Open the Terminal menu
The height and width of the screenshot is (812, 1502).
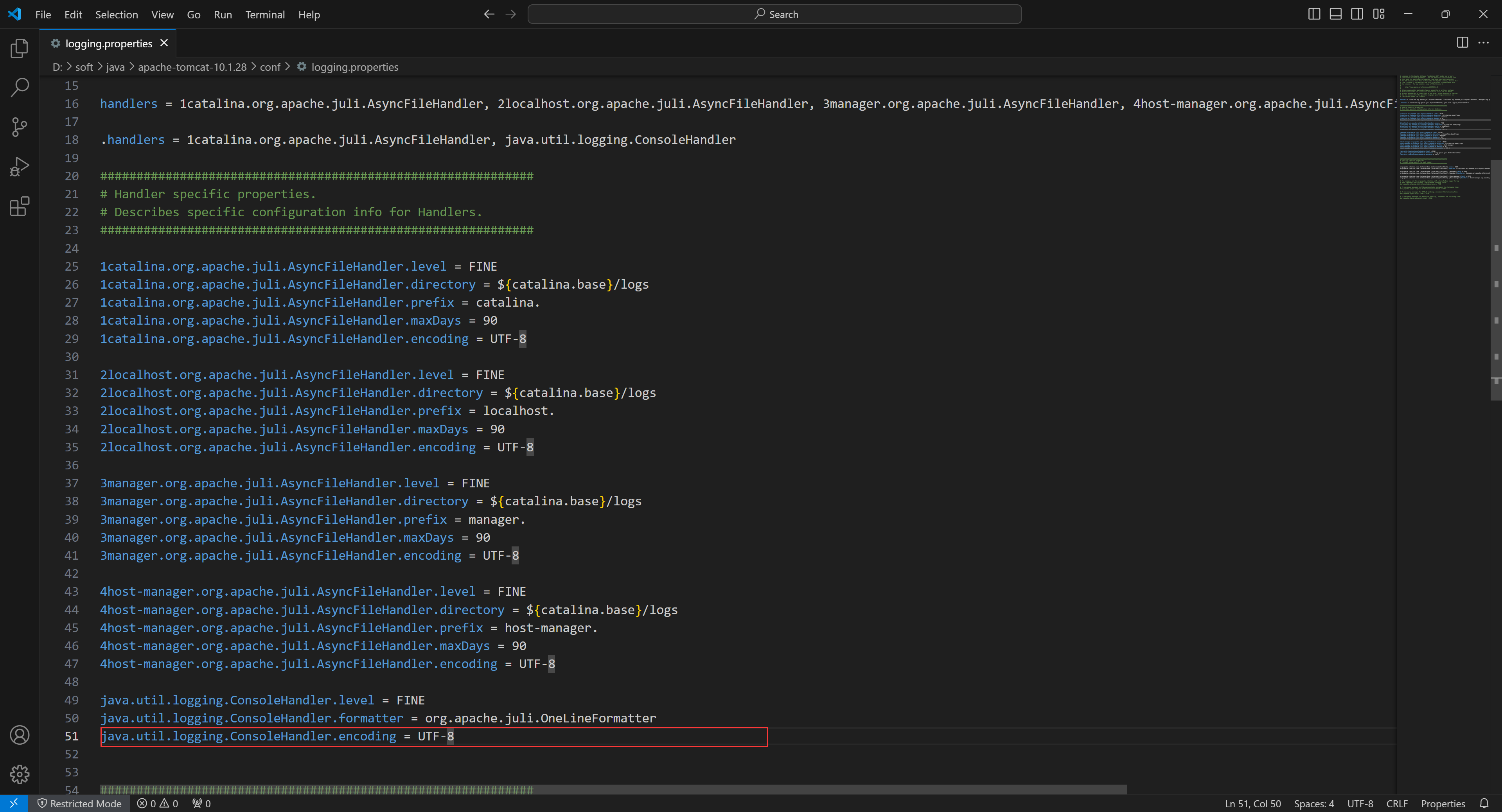point(265,14)
